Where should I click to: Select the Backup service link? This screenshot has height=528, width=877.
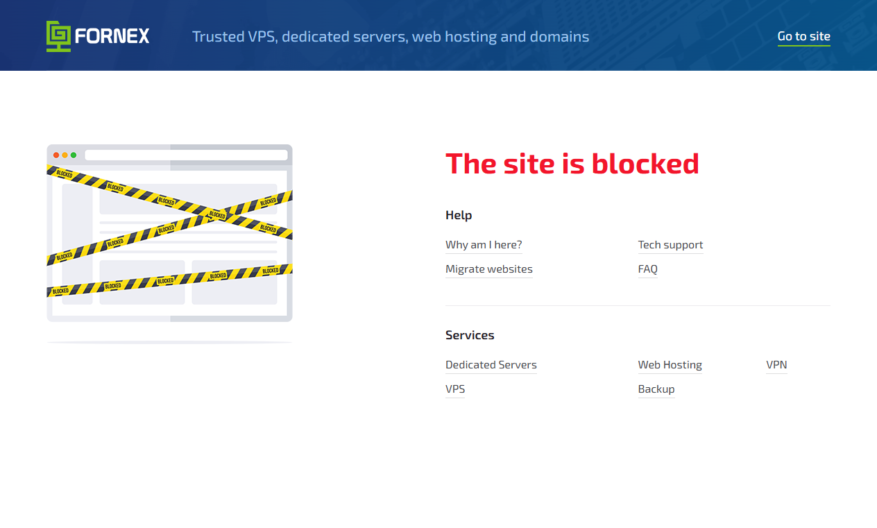pyautogui.click(x=656, y=389)
